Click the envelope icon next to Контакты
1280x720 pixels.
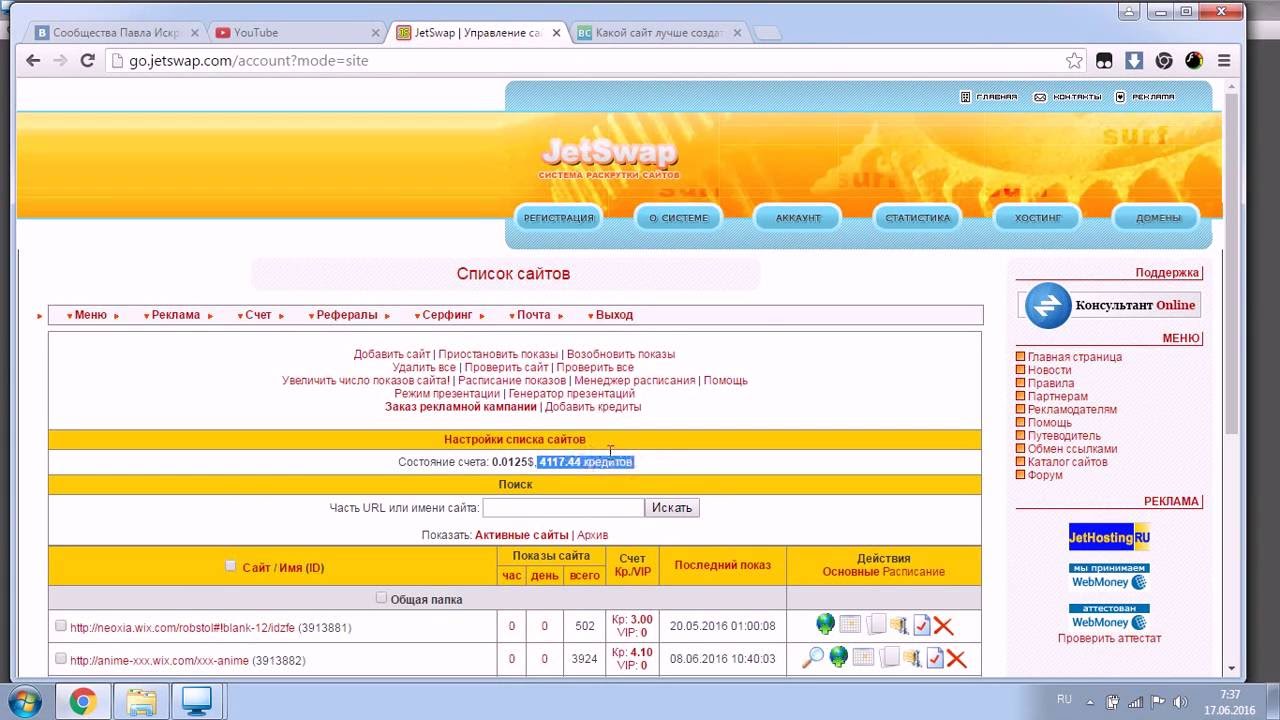[x=1040, y=97]
